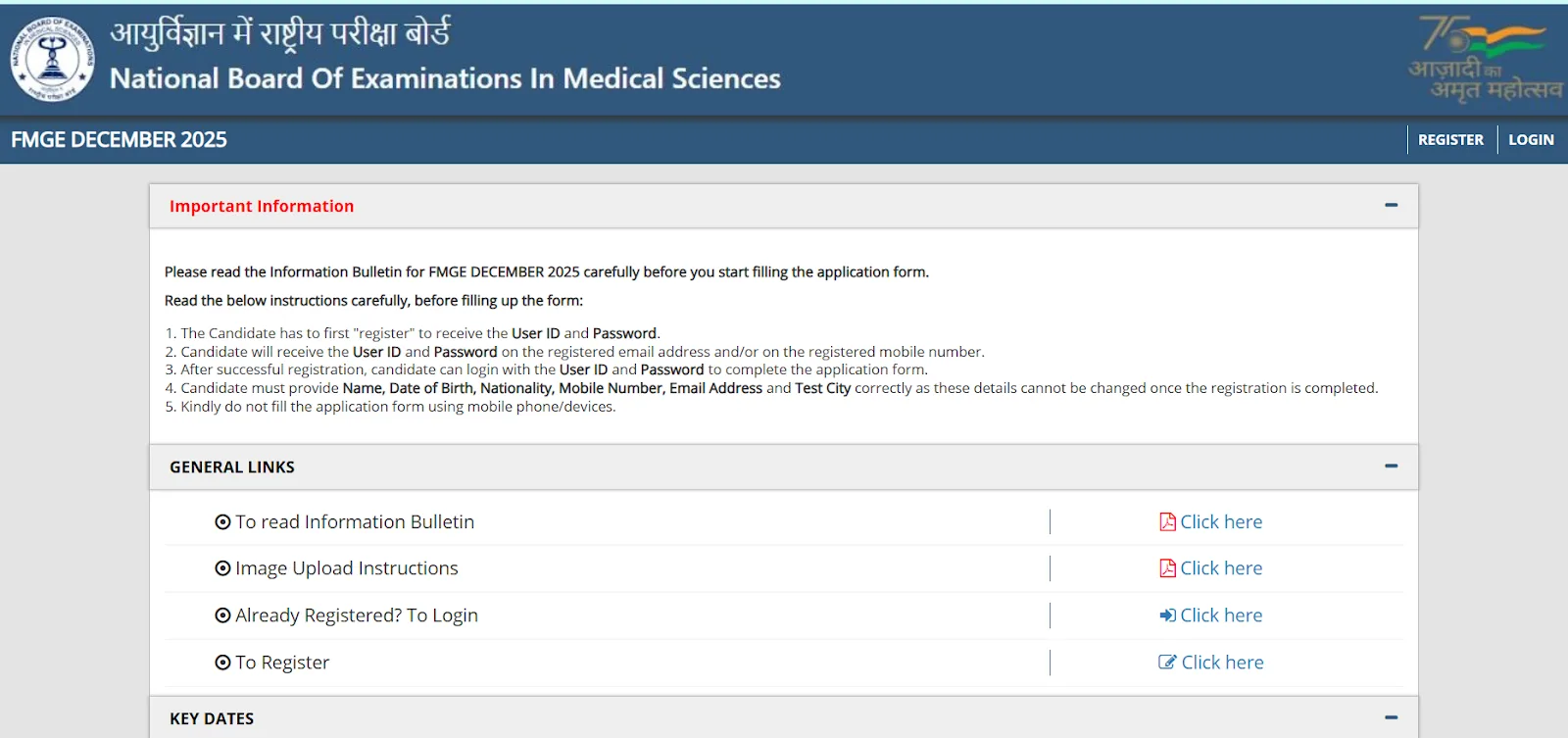Click the FMGE DECEMBER 2025 title

(119, 139)
